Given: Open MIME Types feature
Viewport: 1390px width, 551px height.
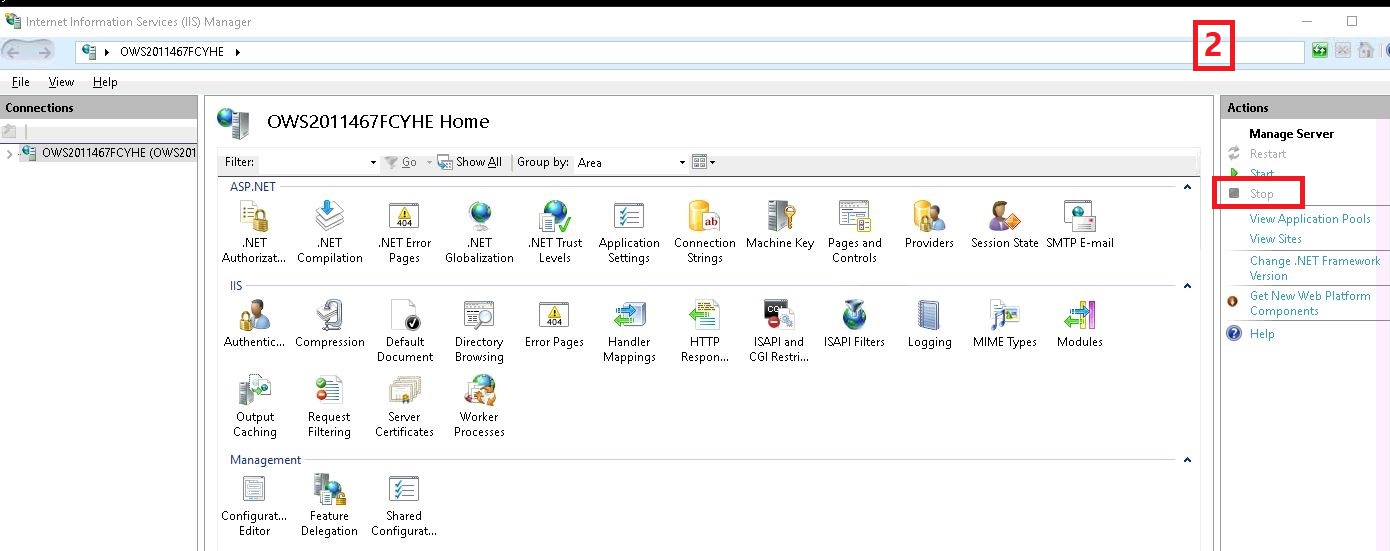Looking at the screenshot, I should tap(1004, 323).
